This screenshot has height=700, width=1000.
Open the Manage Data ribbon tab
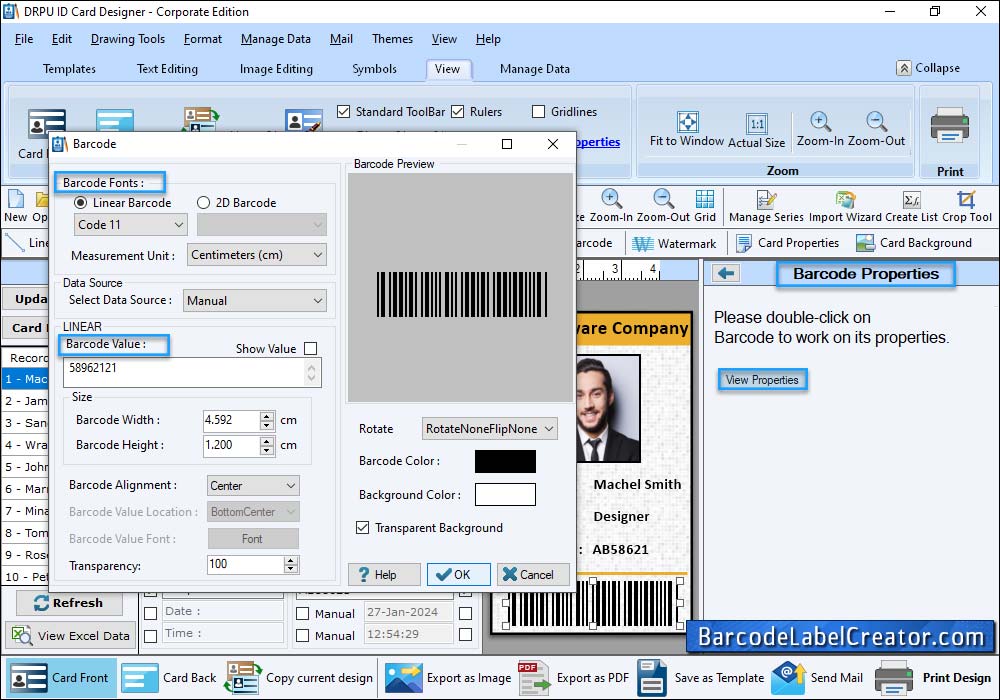[x=534, y=69]
